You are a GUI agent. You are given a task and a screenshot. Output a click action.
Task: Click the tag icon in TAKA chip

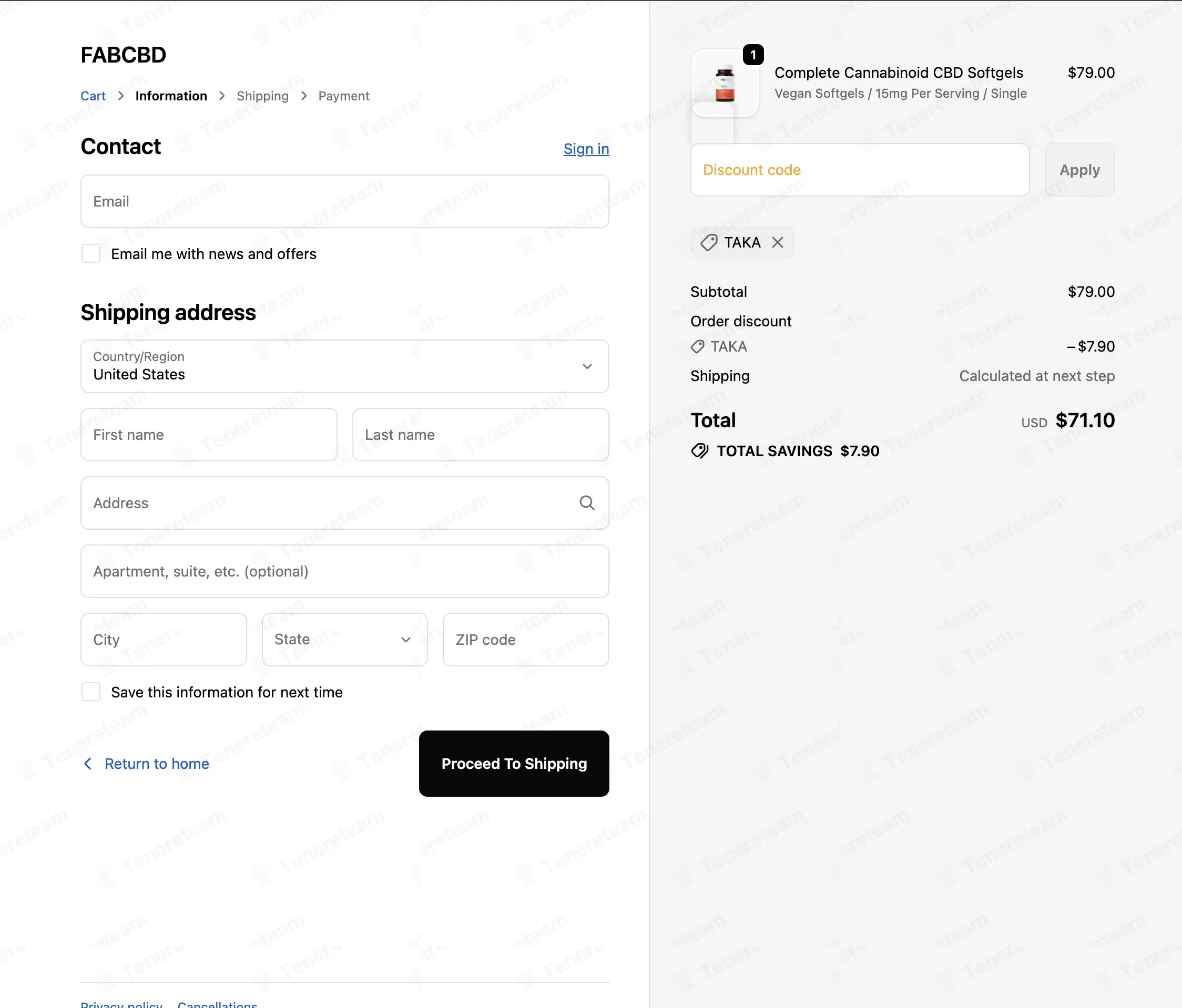708,242
